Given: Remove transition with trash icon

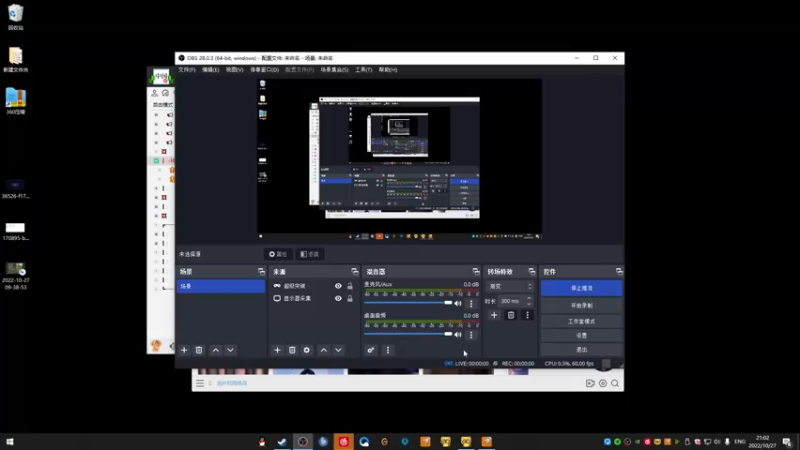Looking at the screenshot, I should [511, 315].
